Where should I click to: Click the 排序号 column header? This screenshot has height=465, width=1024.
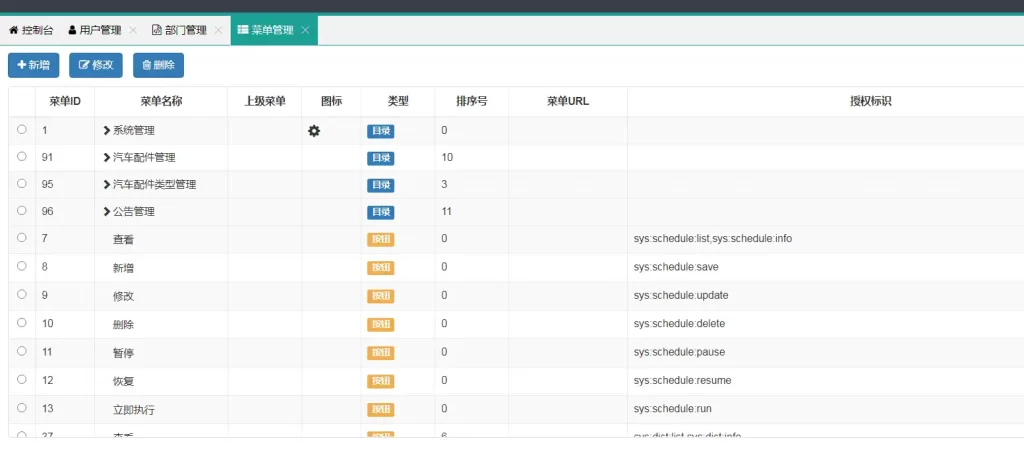[x=471, y=101]
